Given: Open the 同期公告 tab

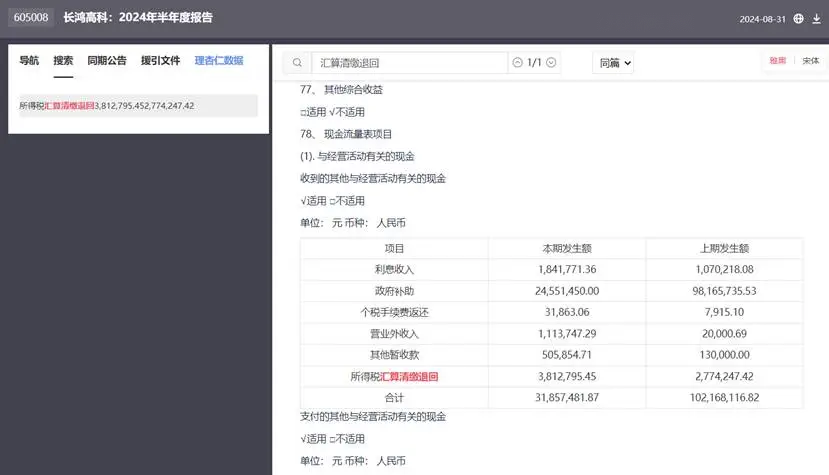Looking at the screenshot, I should point(107,60).
